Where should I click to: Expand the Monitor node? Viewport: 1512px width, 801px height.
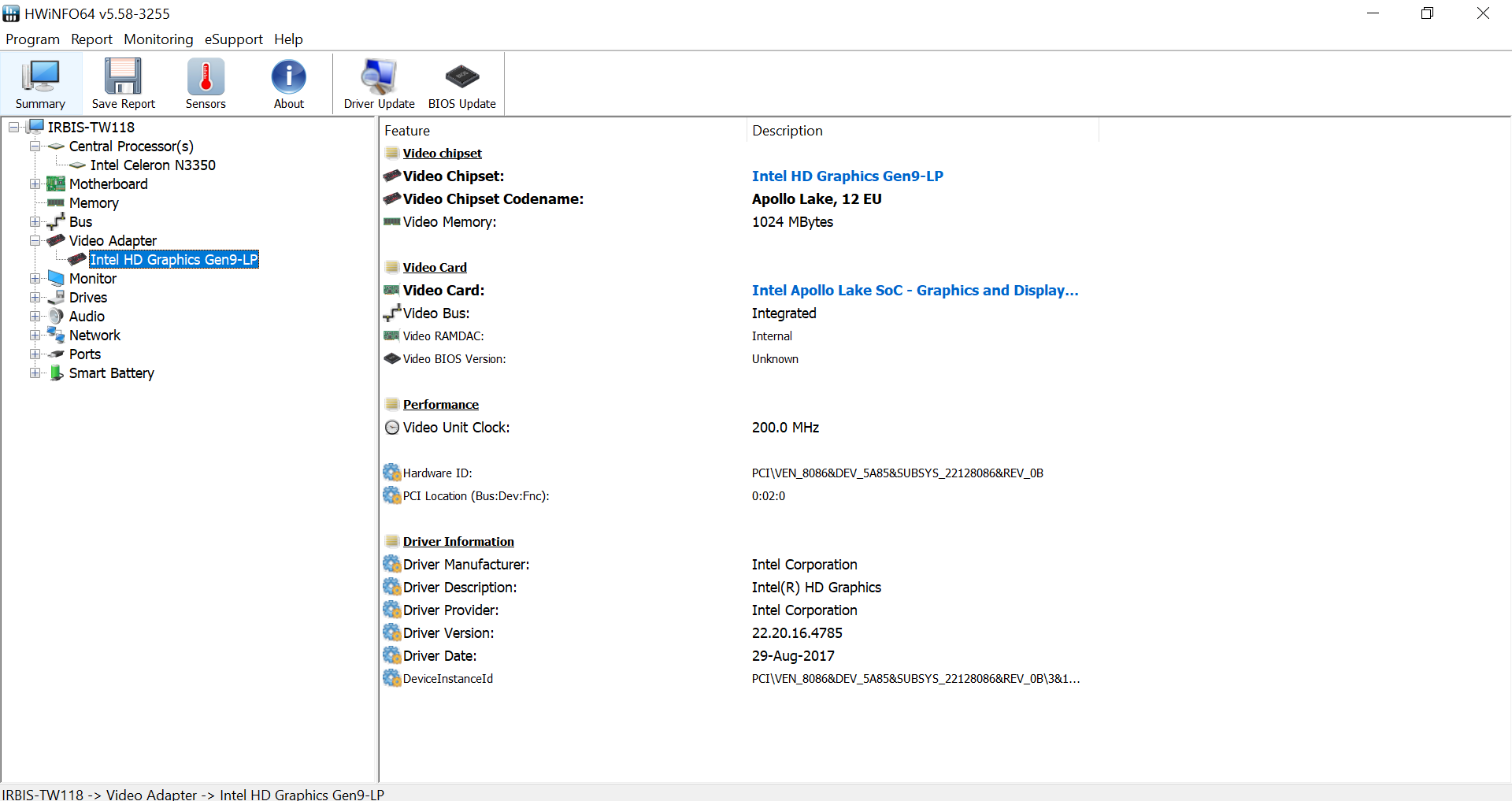pyautogui.click(x=35, y=278)
